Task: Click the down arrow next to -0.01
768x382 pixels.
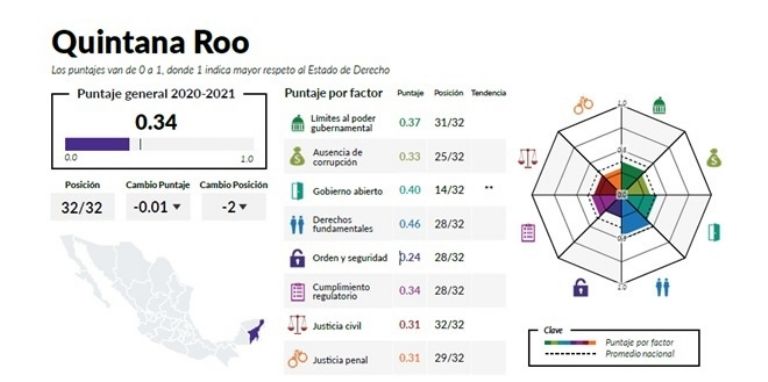Action: coord(177,207)
